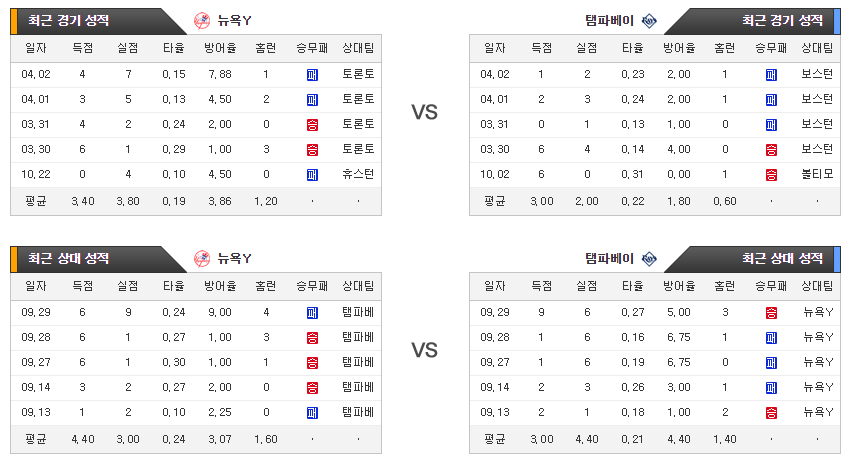This screenshot has height=467, width=853.
Task: Click the 승무패 column header in Tampa Bay recent table
Action: click(x=771, y=48)
